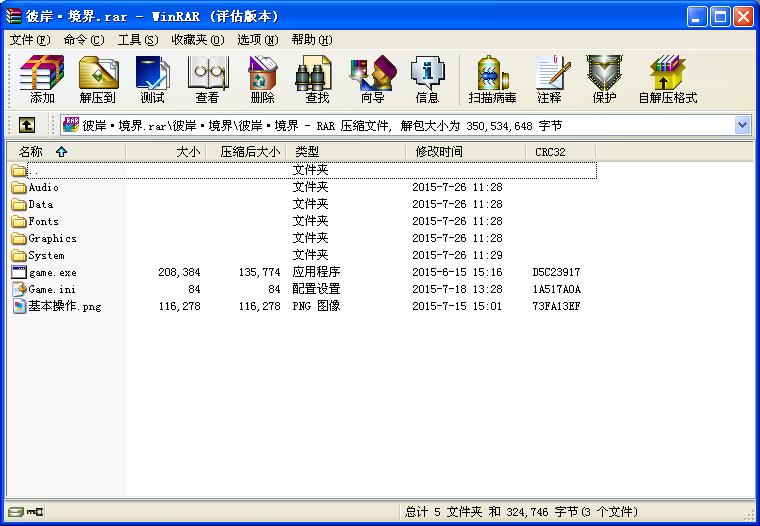Select the game.exe file name
The image size is (760, 526).
pyautogui.click(x=52, y=272)
